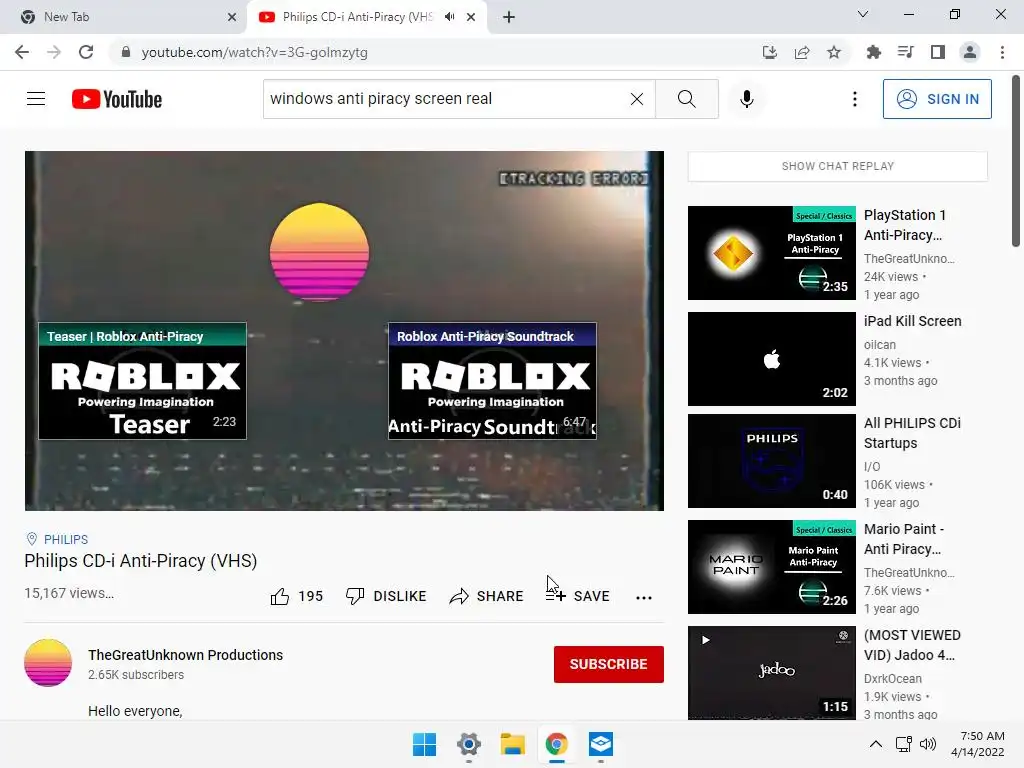Click the DISLIKE thumbs-down button
This screenshot has height=768, width=1024.
tap(386, 596)
